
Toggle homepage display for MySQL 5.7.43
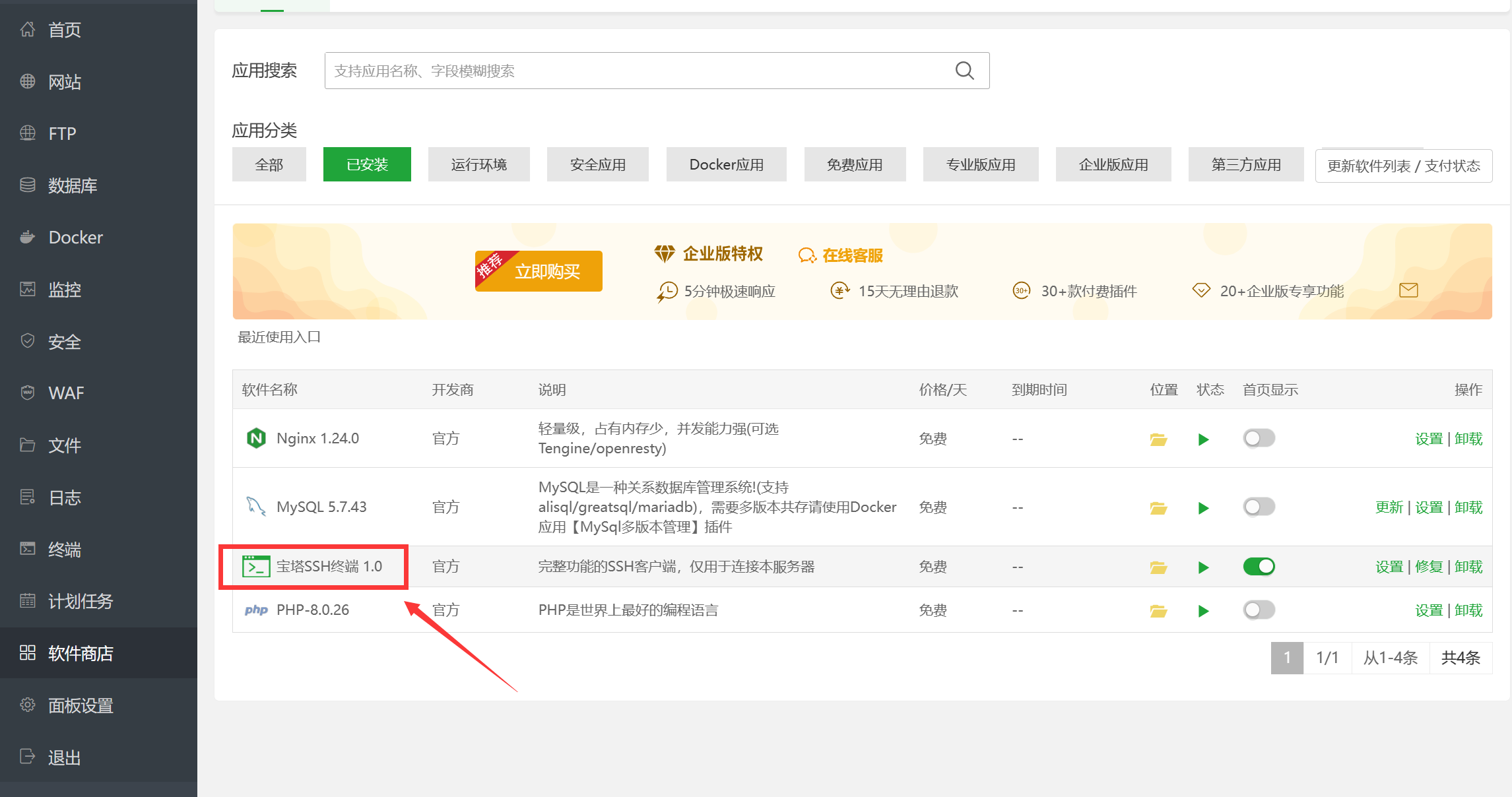tap(1259, 507)
